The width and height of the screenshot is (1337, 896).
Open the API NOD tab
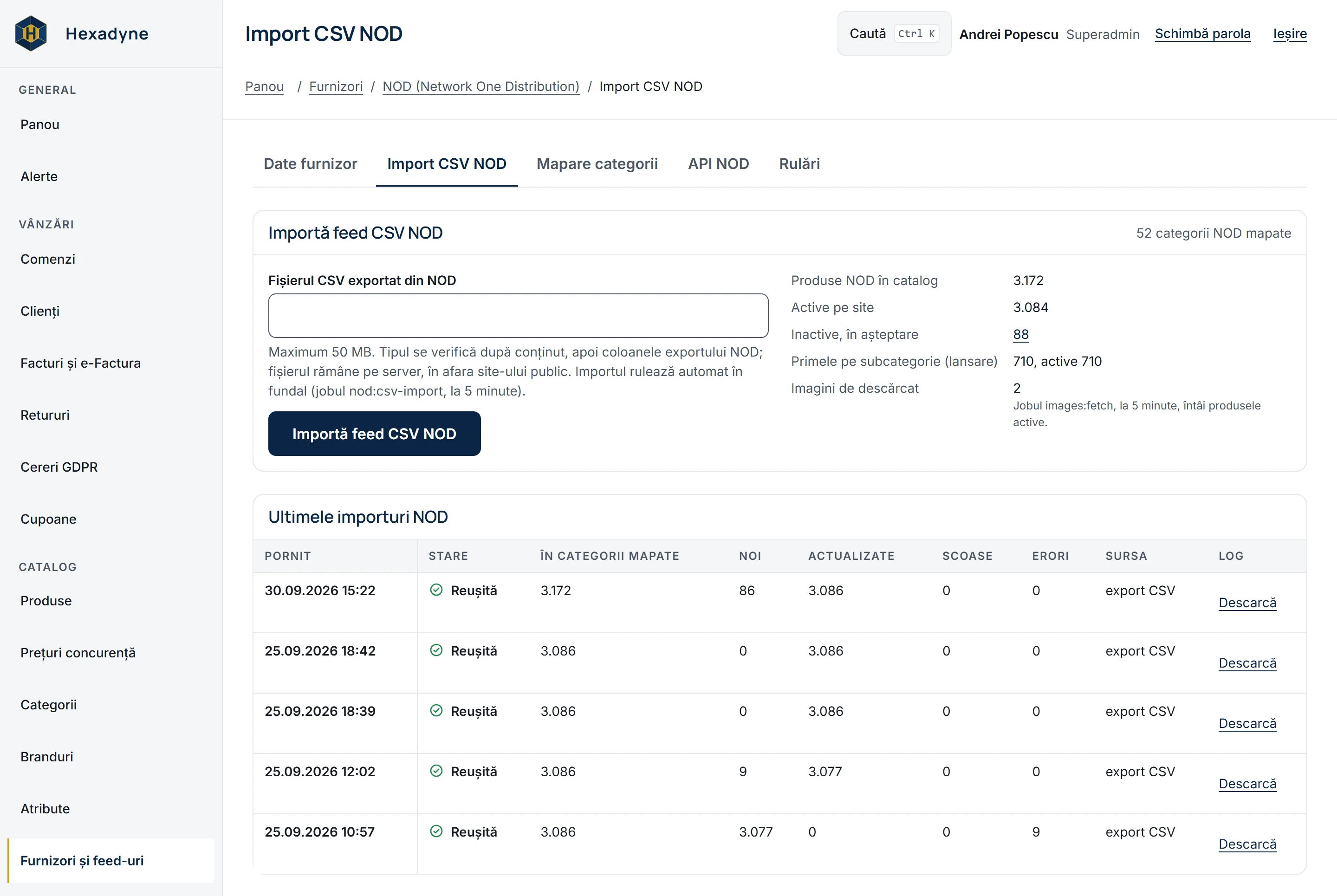coord(718,164)
